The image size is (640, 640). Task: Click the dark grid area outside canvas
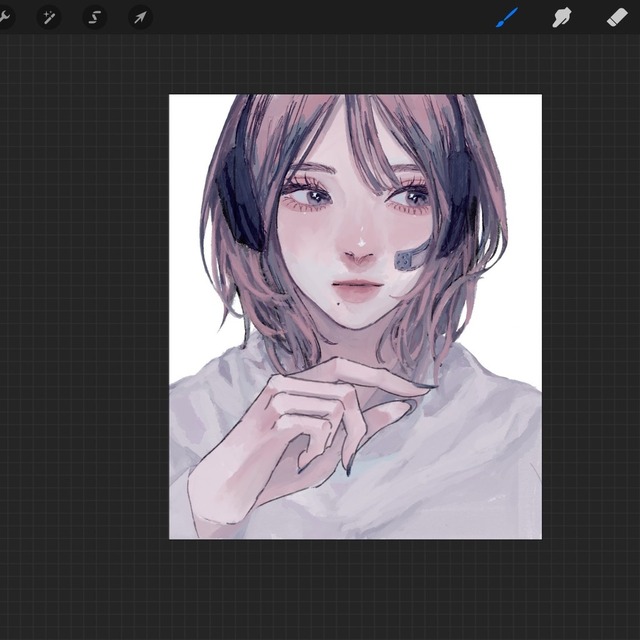(80, 350)
